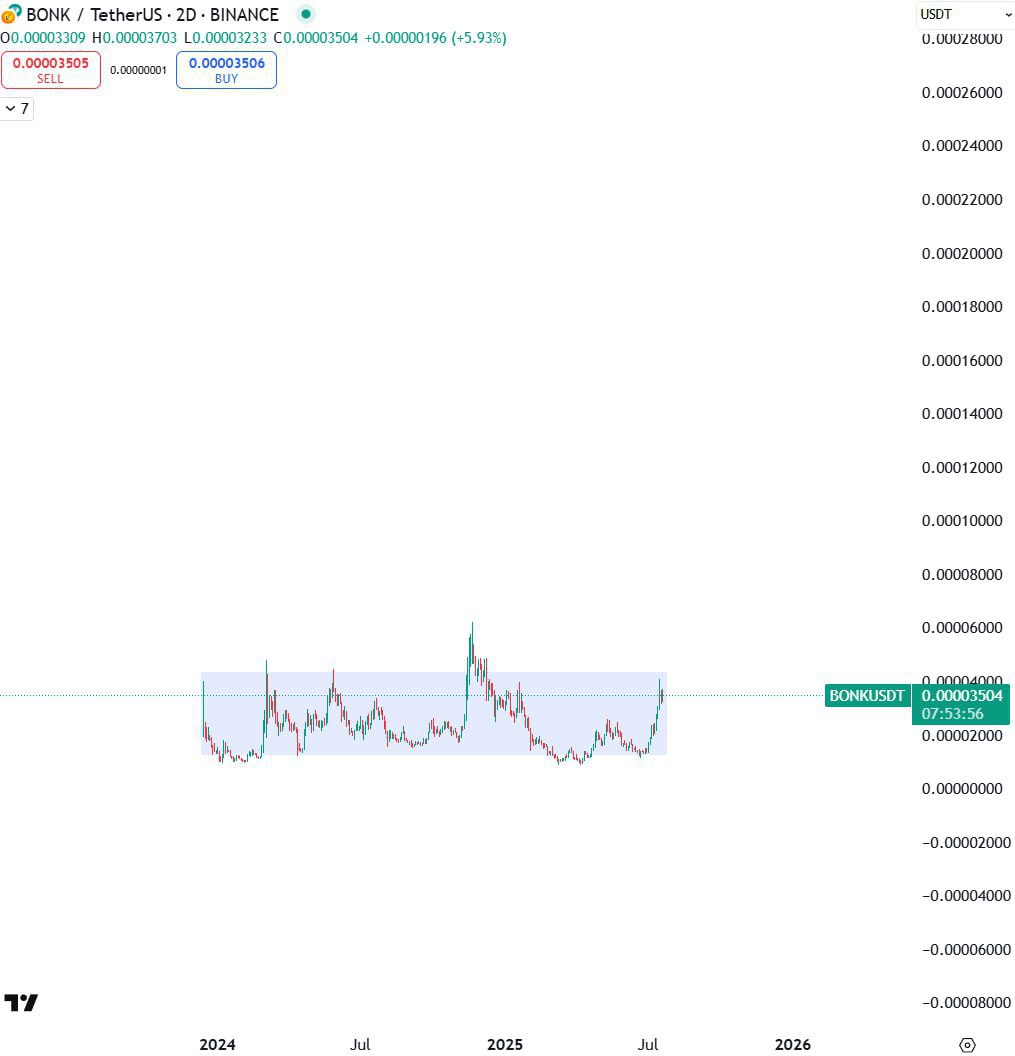The width and height of the screenshot is (1015, 1056).
Task: Expand the USDT currency dropdown
Action: coord(965,14)
